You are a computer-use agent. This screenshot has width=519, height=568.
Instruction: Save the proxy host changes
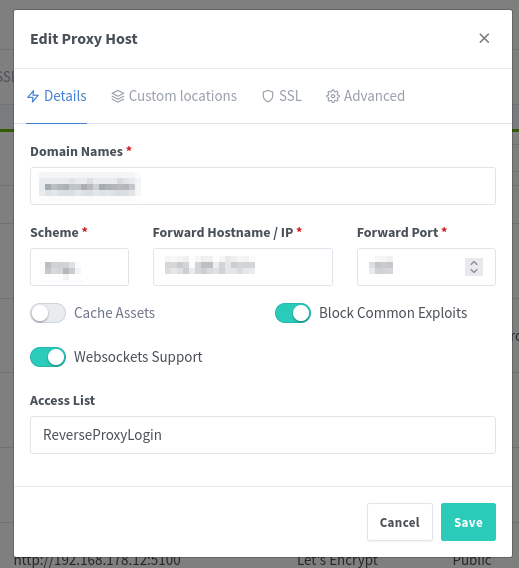pos(468,522)
